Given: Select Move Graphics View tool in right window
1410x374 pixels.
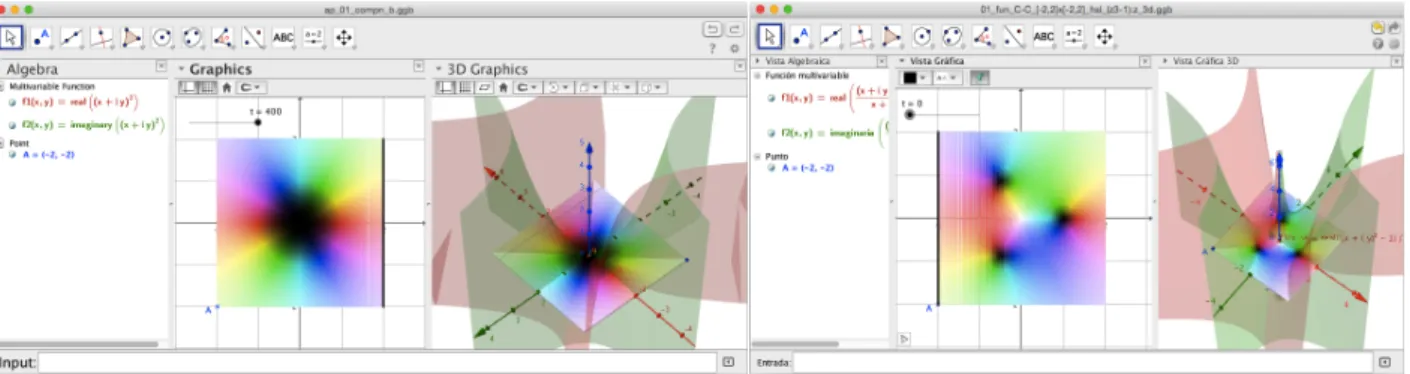Looking at the screenshot, I should pos(1105,36).
